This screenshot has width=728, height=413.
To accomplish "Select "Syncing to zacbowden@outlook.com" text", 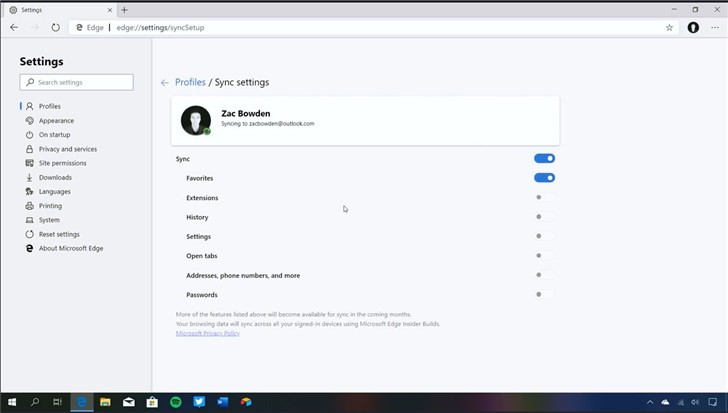I will pyautogui.click(x=268, y=124).
